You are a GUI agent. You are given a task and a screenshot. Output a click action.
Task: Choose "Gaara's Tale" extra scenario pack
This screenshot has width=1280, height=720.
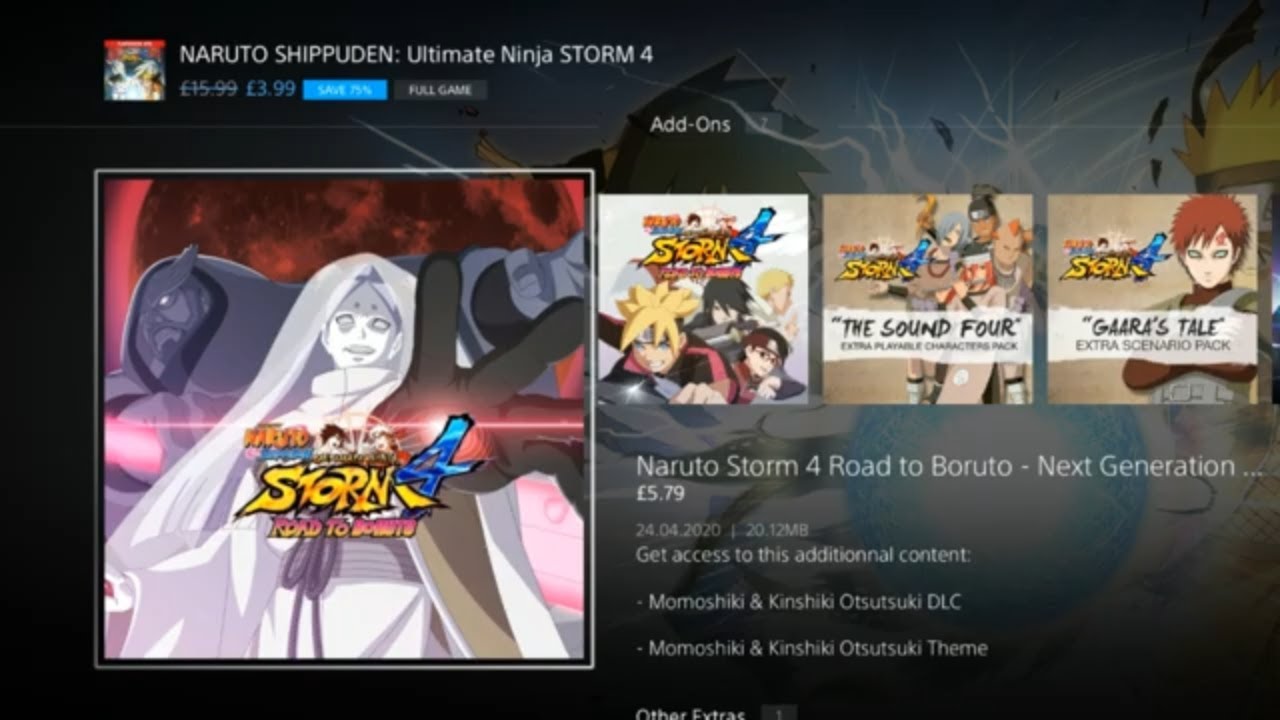click(1152, 299)
